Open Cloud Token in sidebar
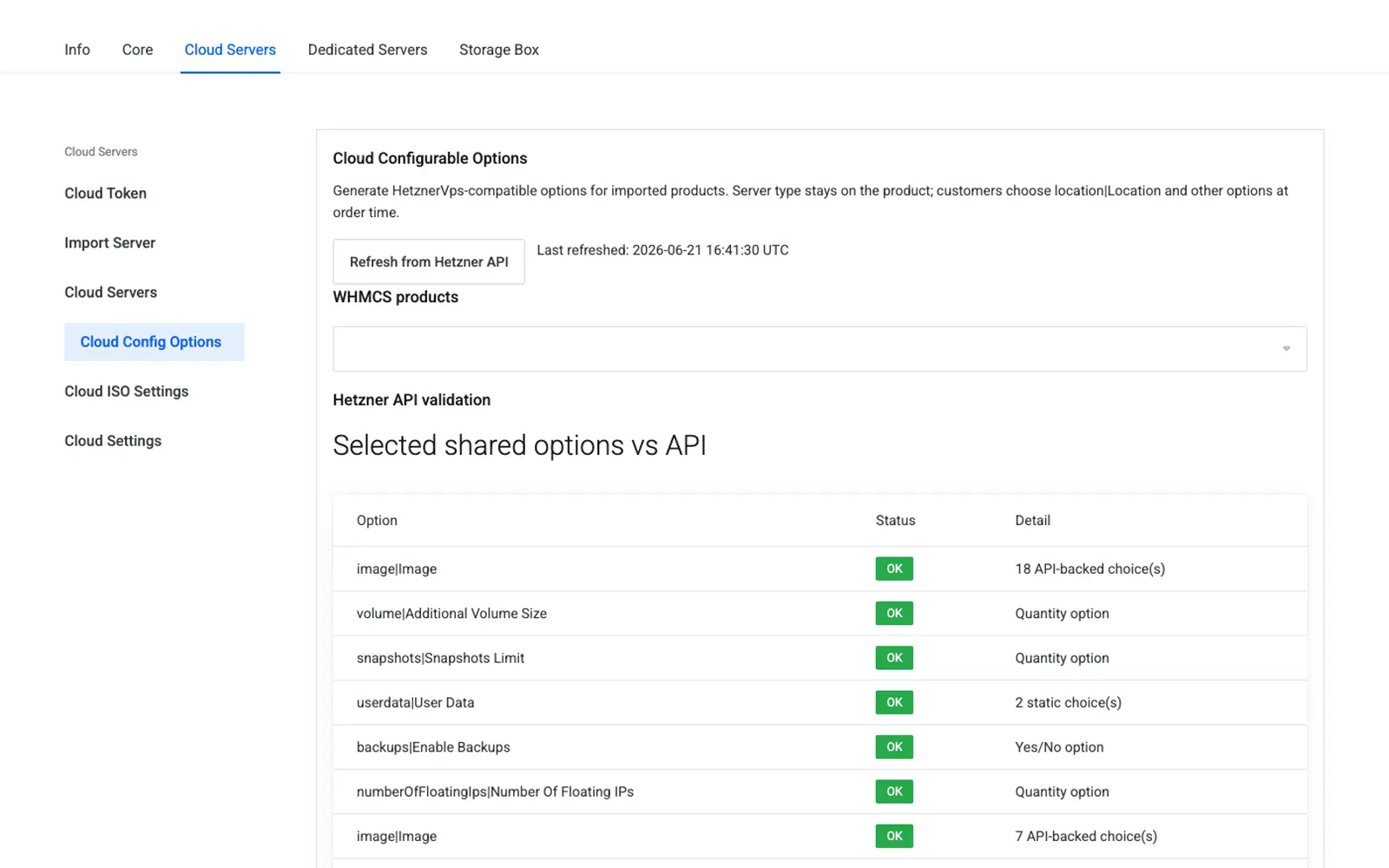 (x=105, y=193)
